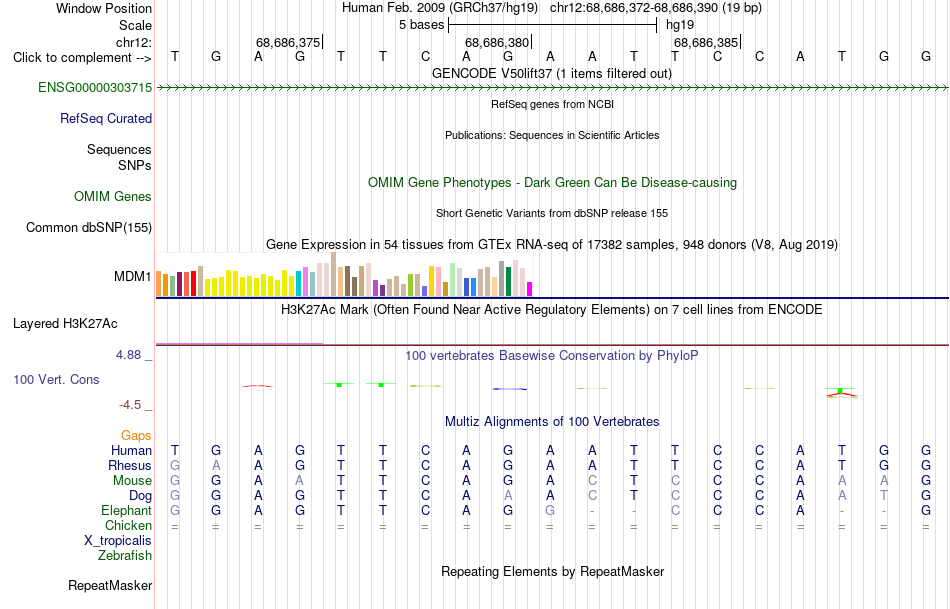This screenshot has height=609, width=950.
Task: Select the 100 Vert. Cons label
Action: 56,379
